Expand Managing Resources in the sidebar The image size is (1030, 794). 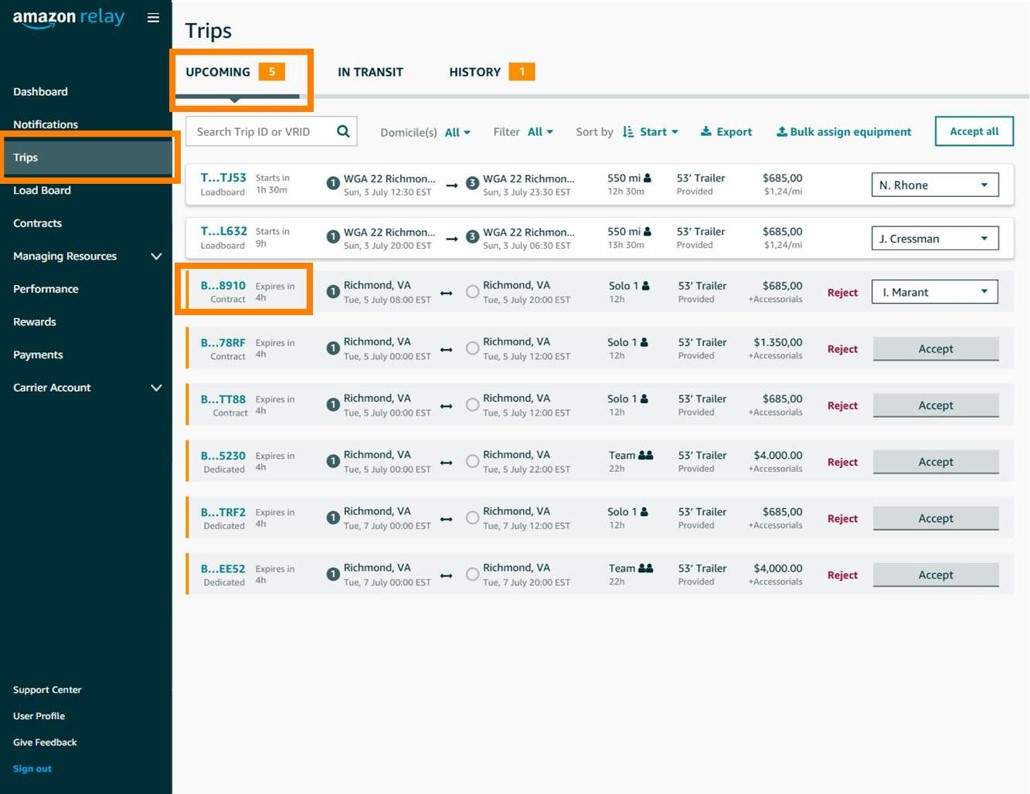[155, 256]
